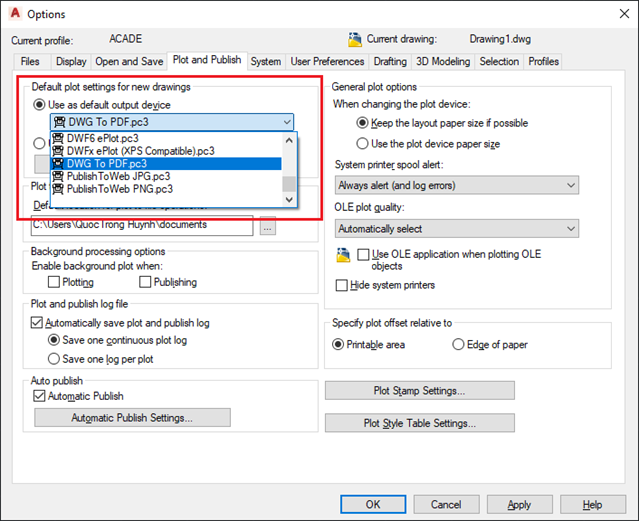Collapse the default output device dropdown arrow
The image size is (639, 521).
pyautogui.click(x=287, y=121)
